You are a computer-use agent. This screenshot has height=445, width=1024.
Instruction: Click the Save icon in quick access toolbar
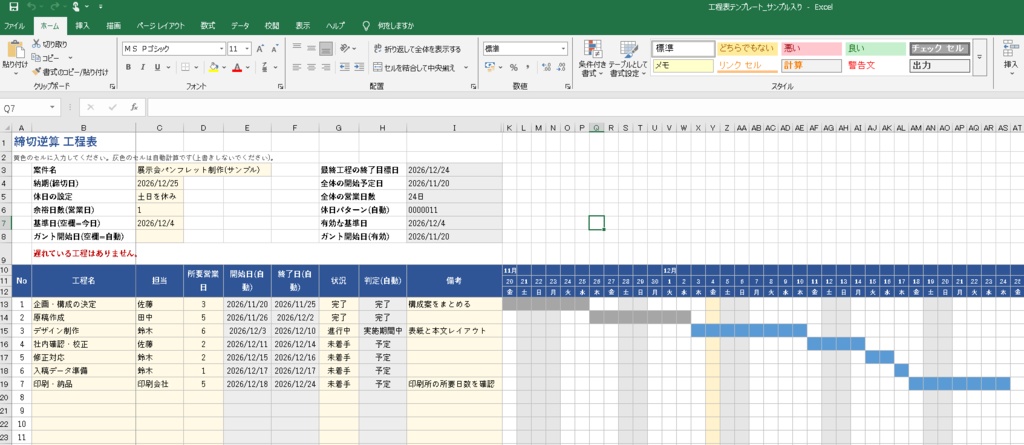click(x=14, y=7)
